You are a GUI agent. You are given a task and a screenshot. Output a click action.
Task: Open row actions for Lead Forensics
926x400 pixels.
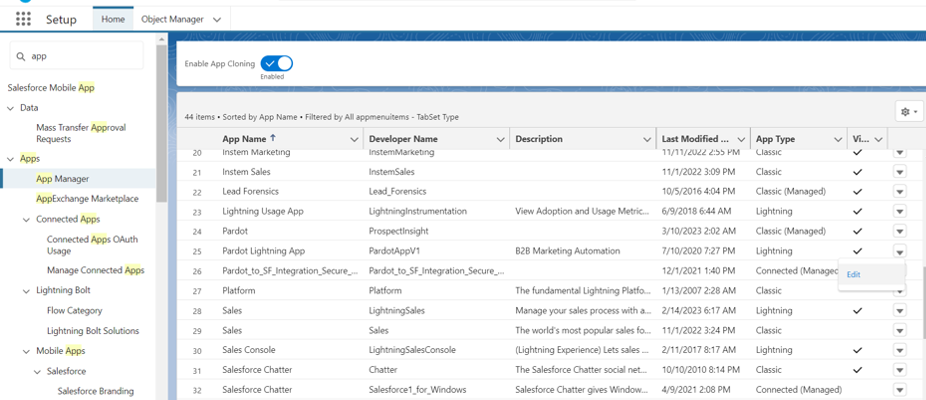point(899,191)
